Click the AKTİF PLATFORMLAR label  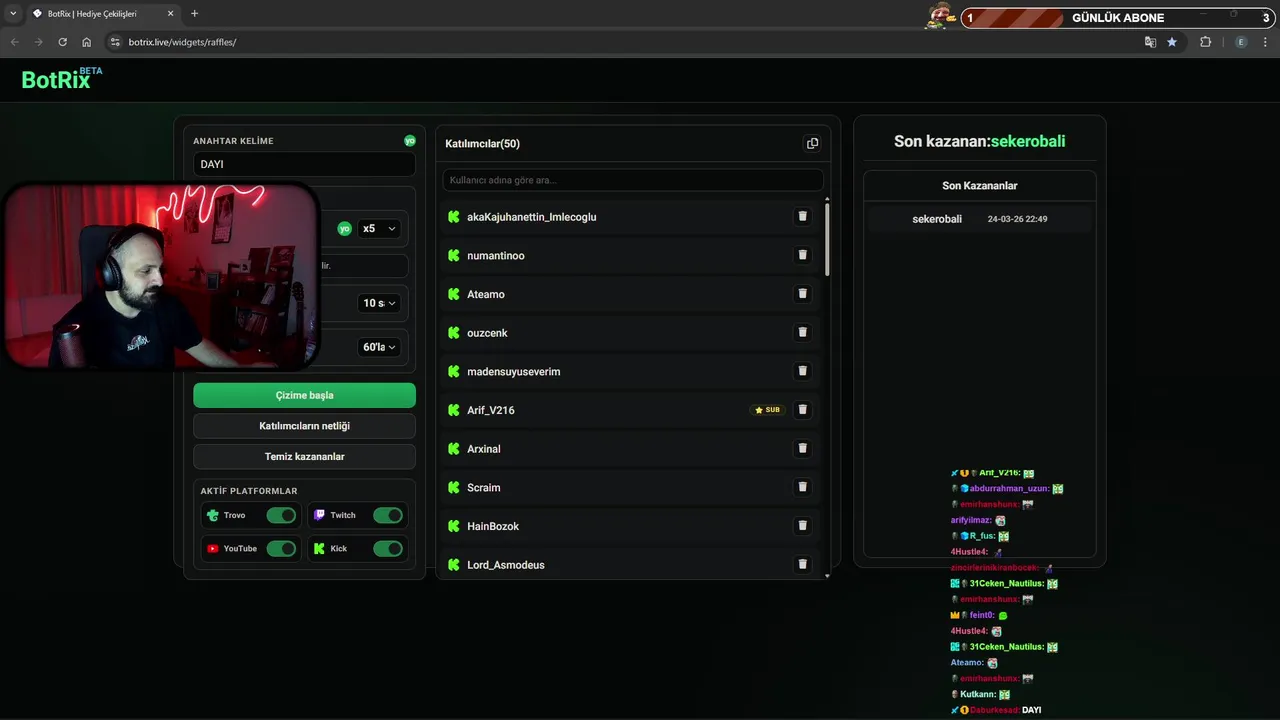coord(249,491)
